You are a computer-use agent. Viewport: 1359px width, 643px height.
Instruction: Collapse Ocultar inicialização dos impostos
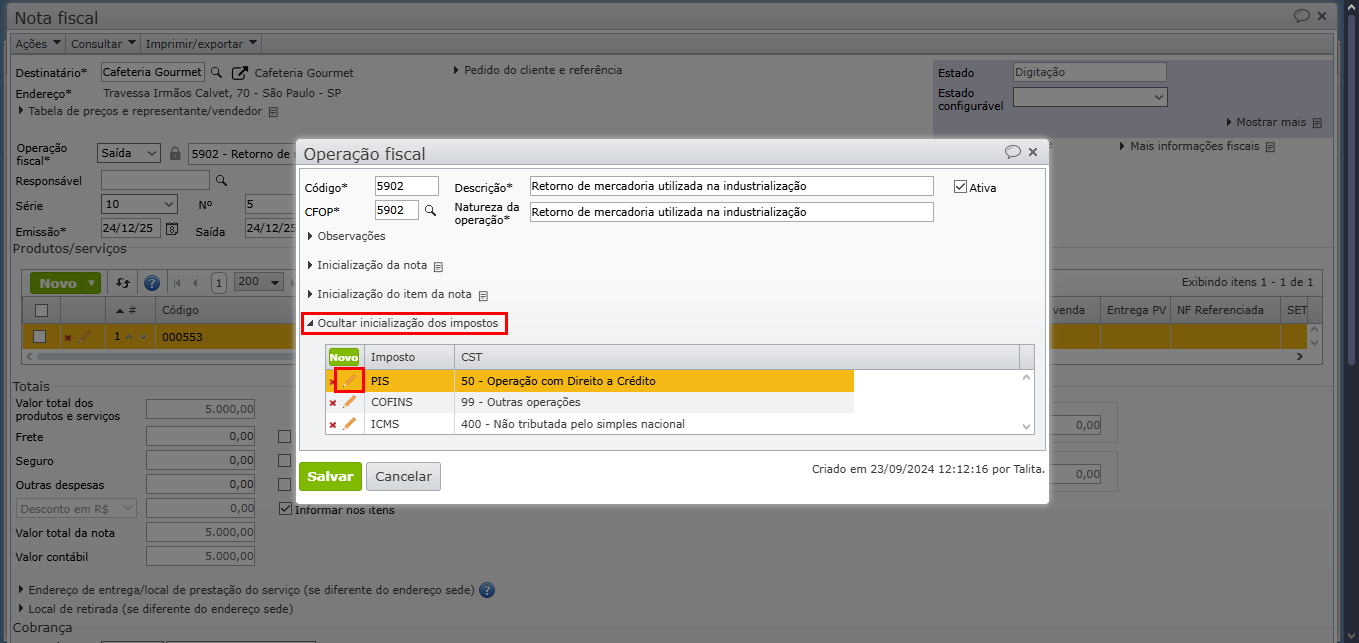402,323
